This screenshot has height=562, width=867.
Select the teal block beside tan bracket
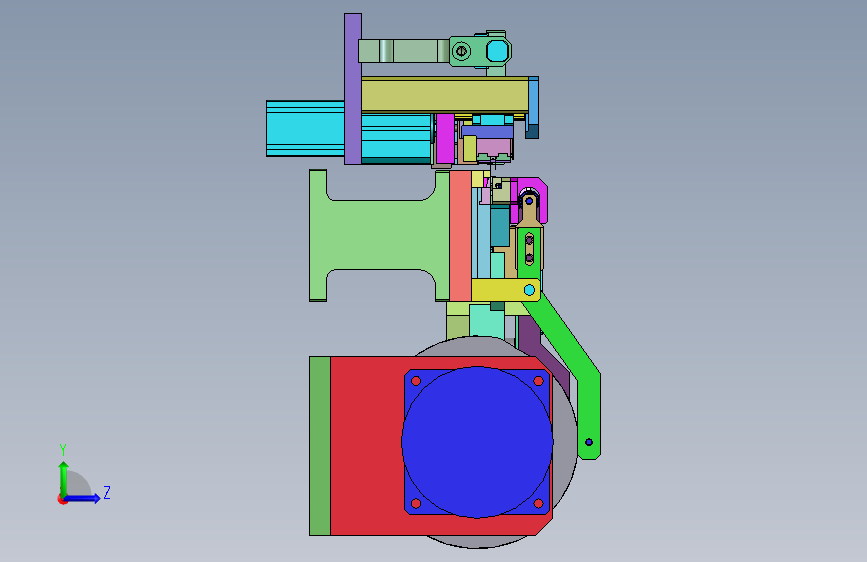500,227
